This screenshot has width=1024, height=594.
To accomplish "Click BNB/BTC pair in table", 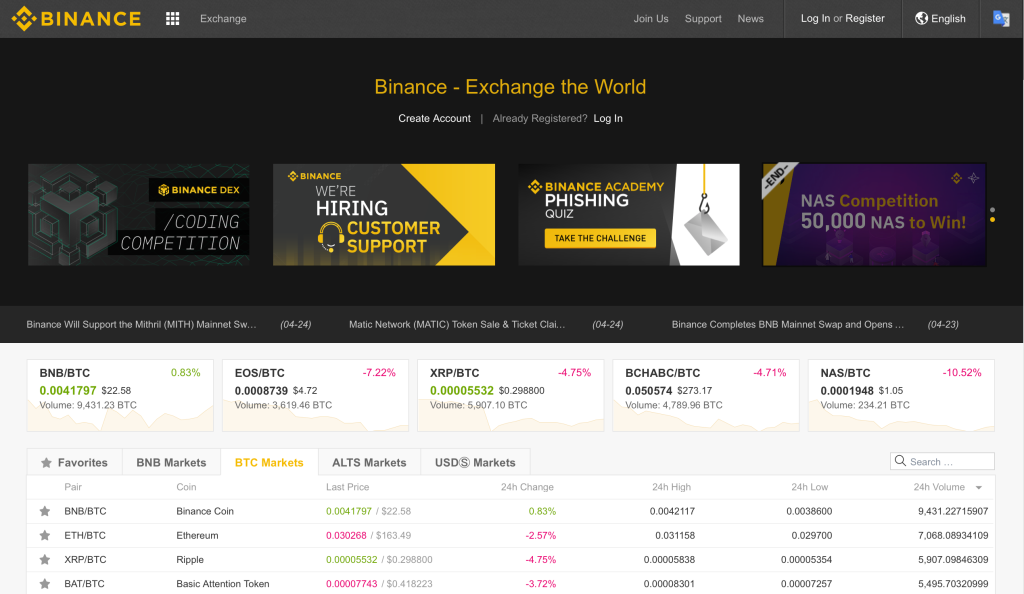I will pos(85,511).
